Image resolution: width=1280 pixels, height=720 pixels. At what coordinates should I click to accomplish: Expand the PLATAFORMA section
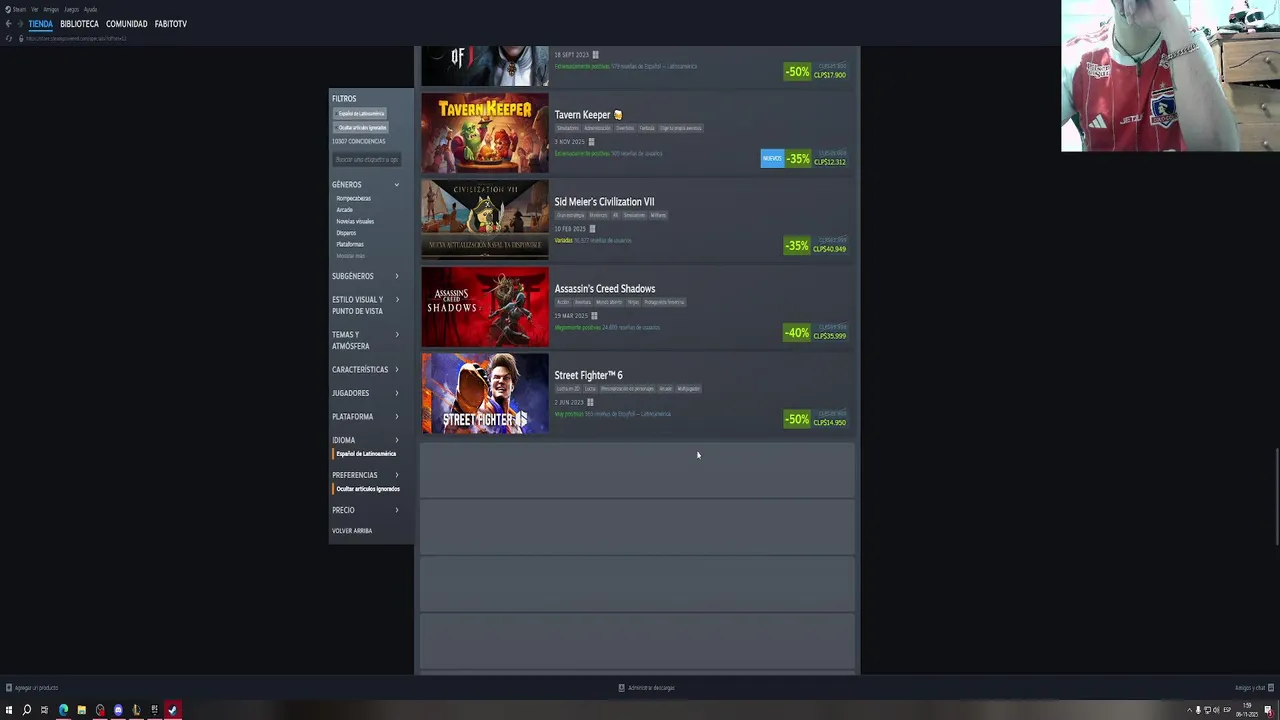(366, 417)
